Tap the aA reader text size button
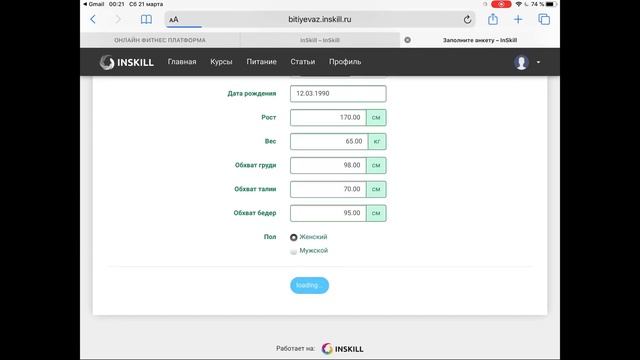The height and width of the screenshot is (360, 640). (173, 20)
